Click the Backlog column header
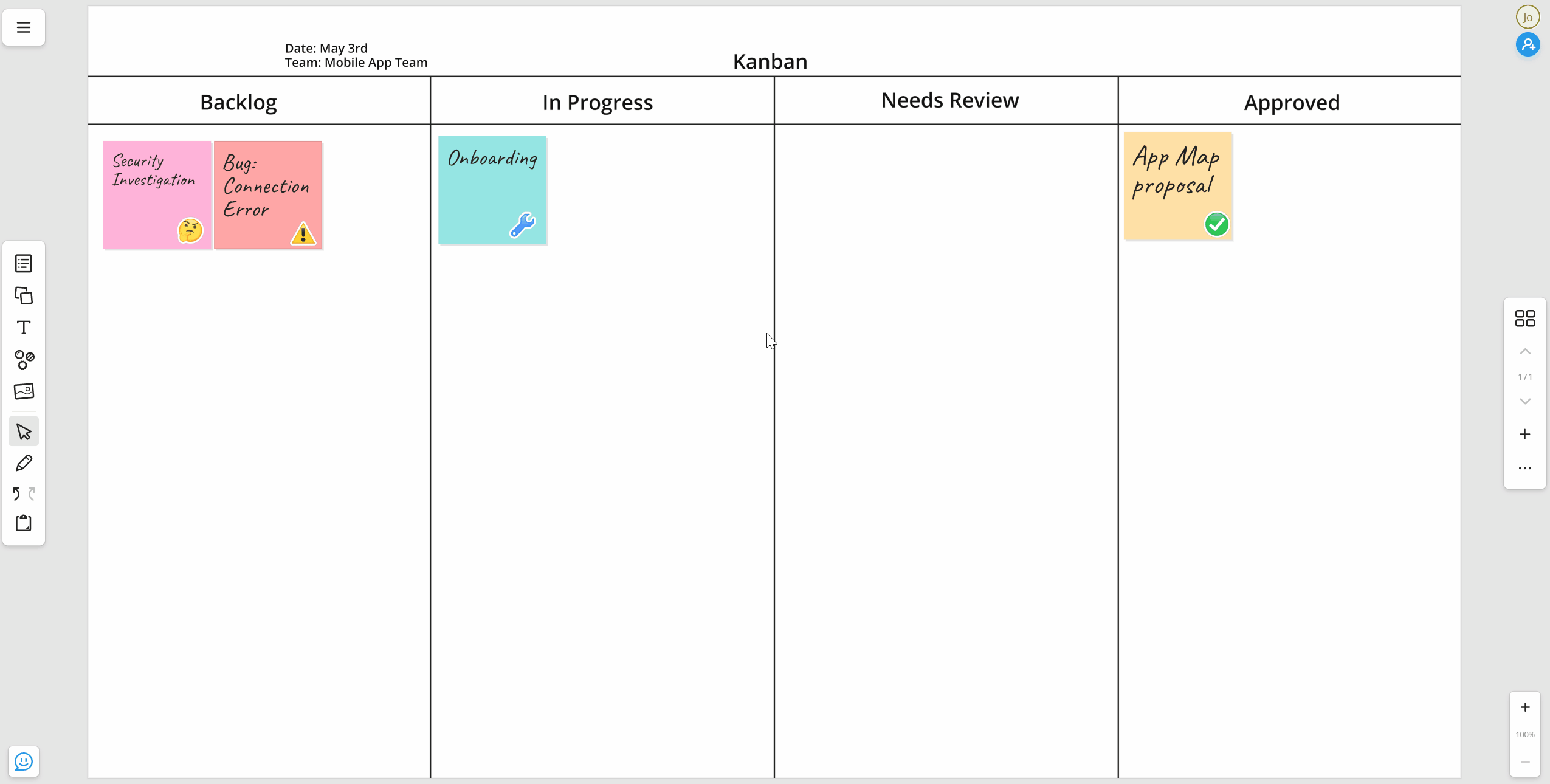The image size is (1550, 784). (x=238, y=101)
